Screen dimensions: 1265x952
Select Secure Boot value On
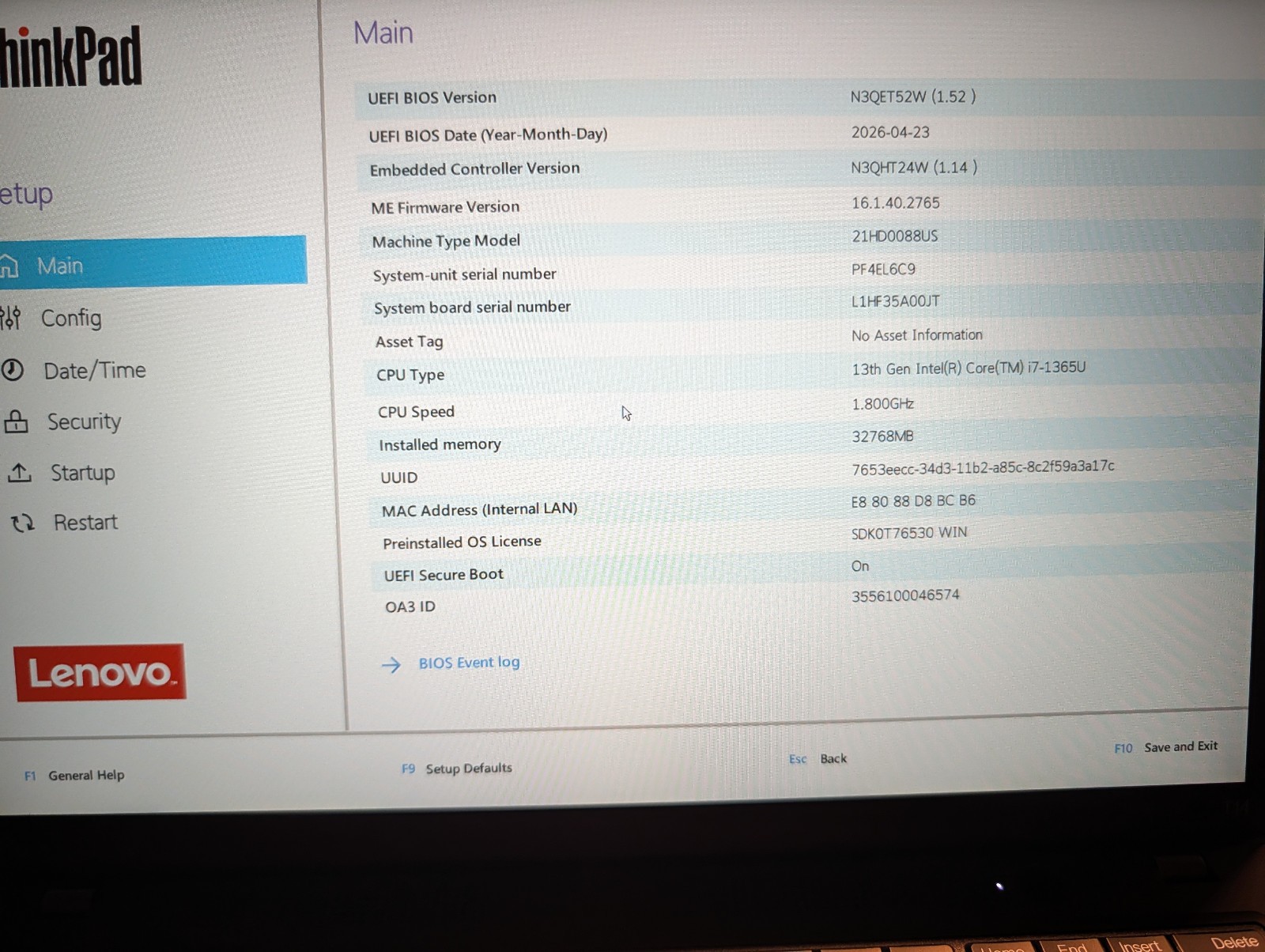860,566
